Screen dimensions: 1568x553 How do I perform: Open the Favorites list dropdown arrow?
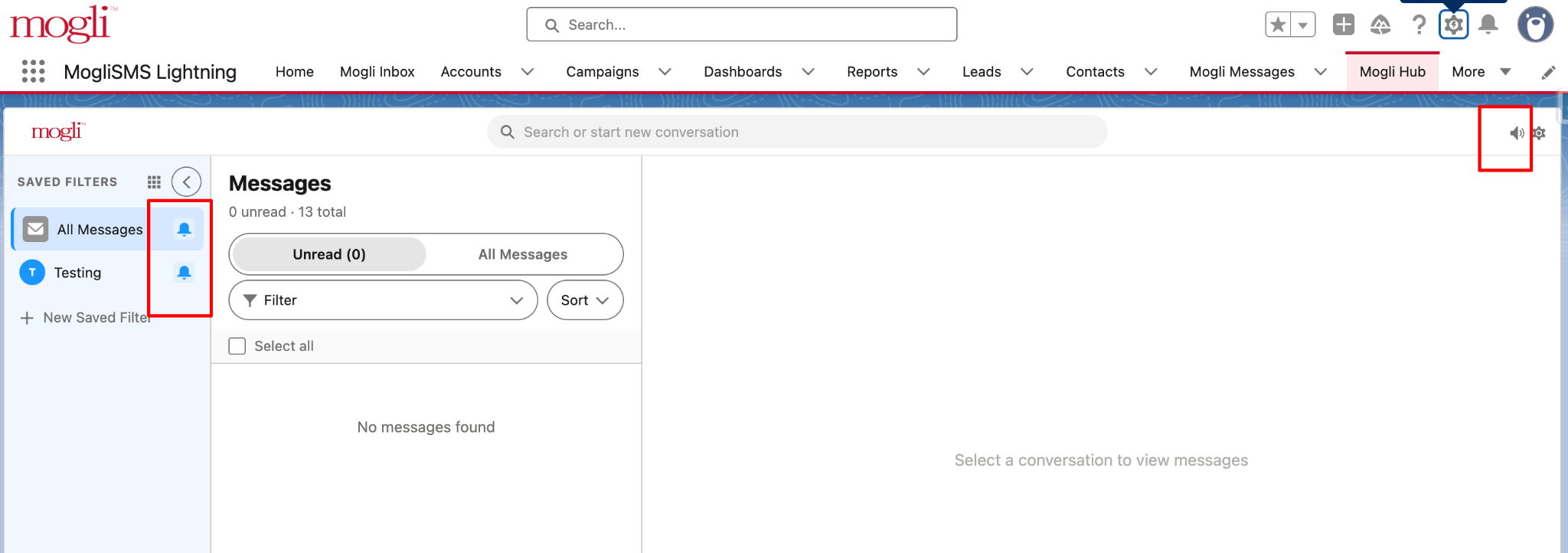(1303, 25)
